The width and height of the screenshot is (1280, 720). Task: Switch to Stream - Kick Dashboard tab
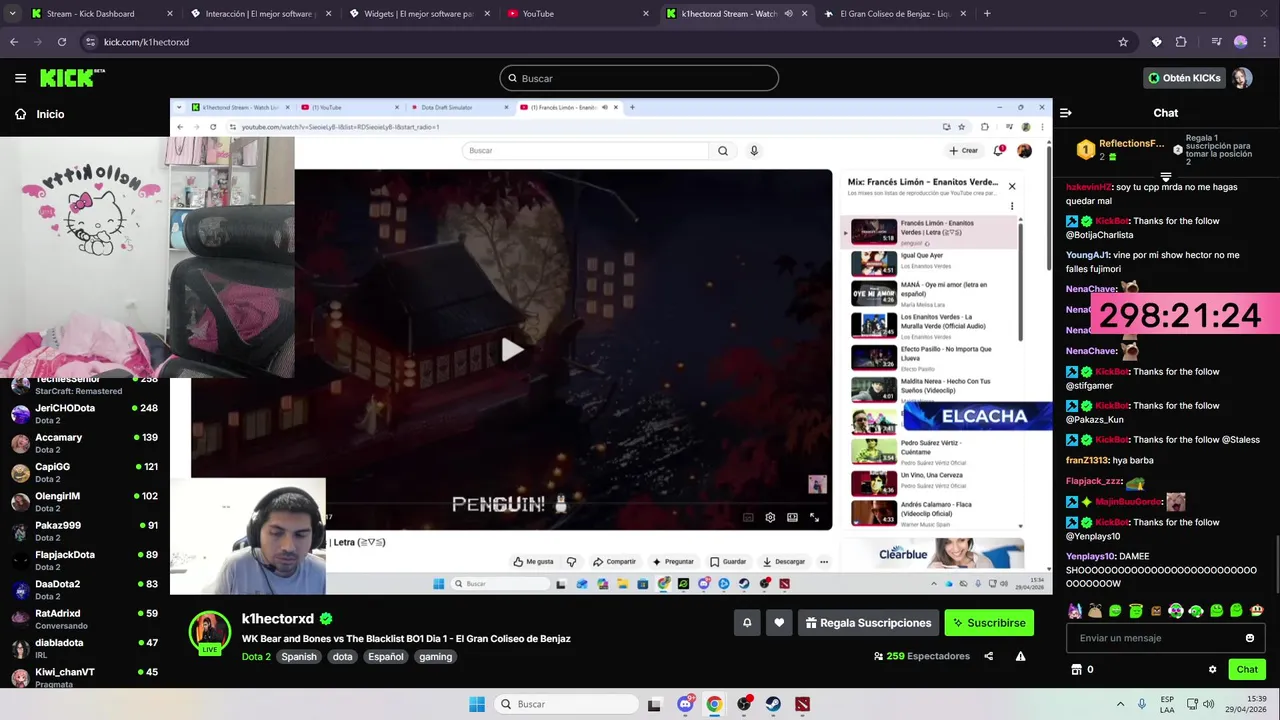[100, 14]
